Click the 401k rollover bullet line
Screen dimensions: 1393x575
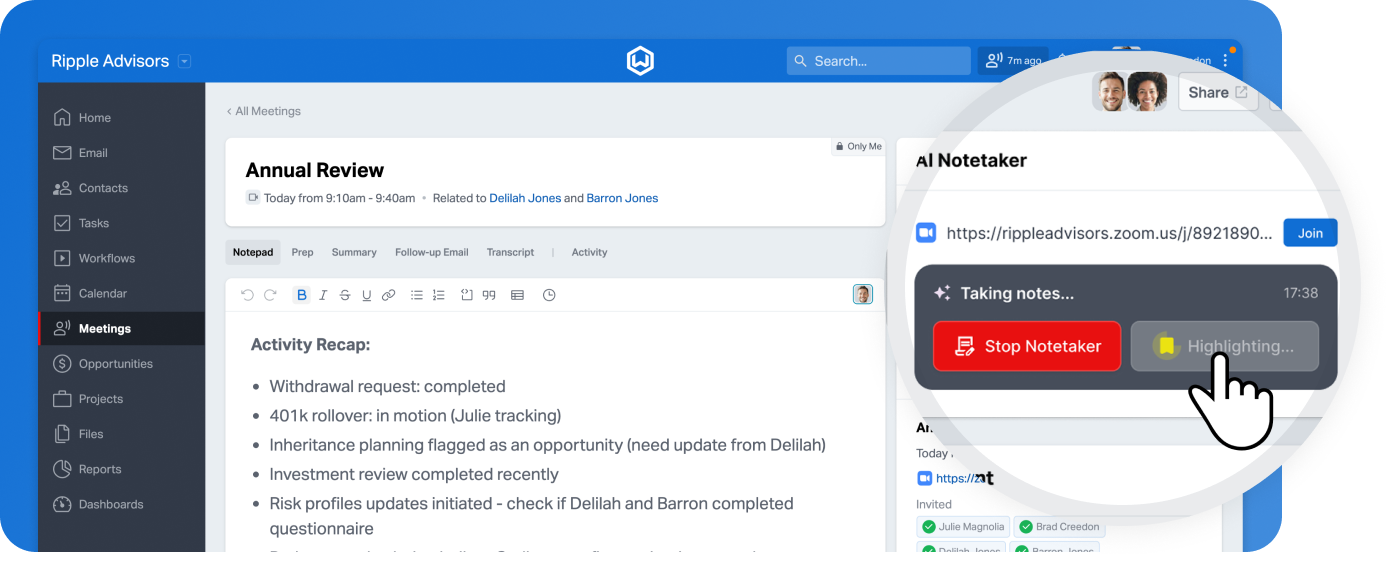click(x=415, y=416)
